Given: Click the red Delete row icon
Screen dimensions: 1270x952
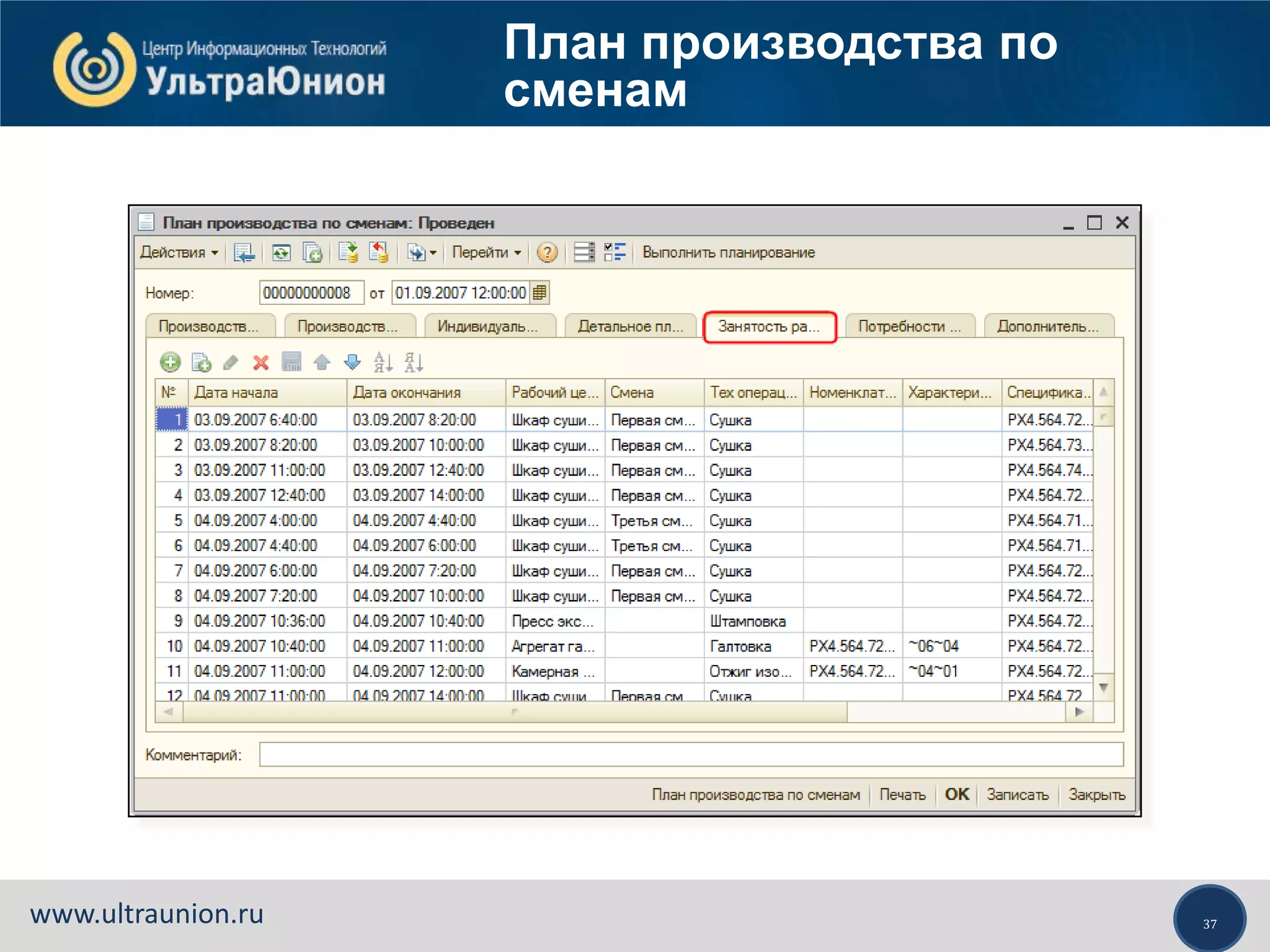Looking at the screenshot, I should point(261,362).
